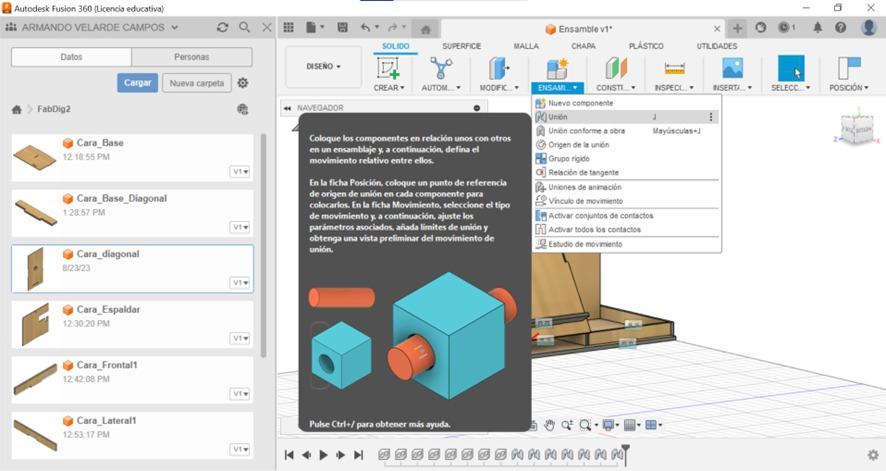Undo the last action
Viewport: 886px width, 471px height.
366,28
